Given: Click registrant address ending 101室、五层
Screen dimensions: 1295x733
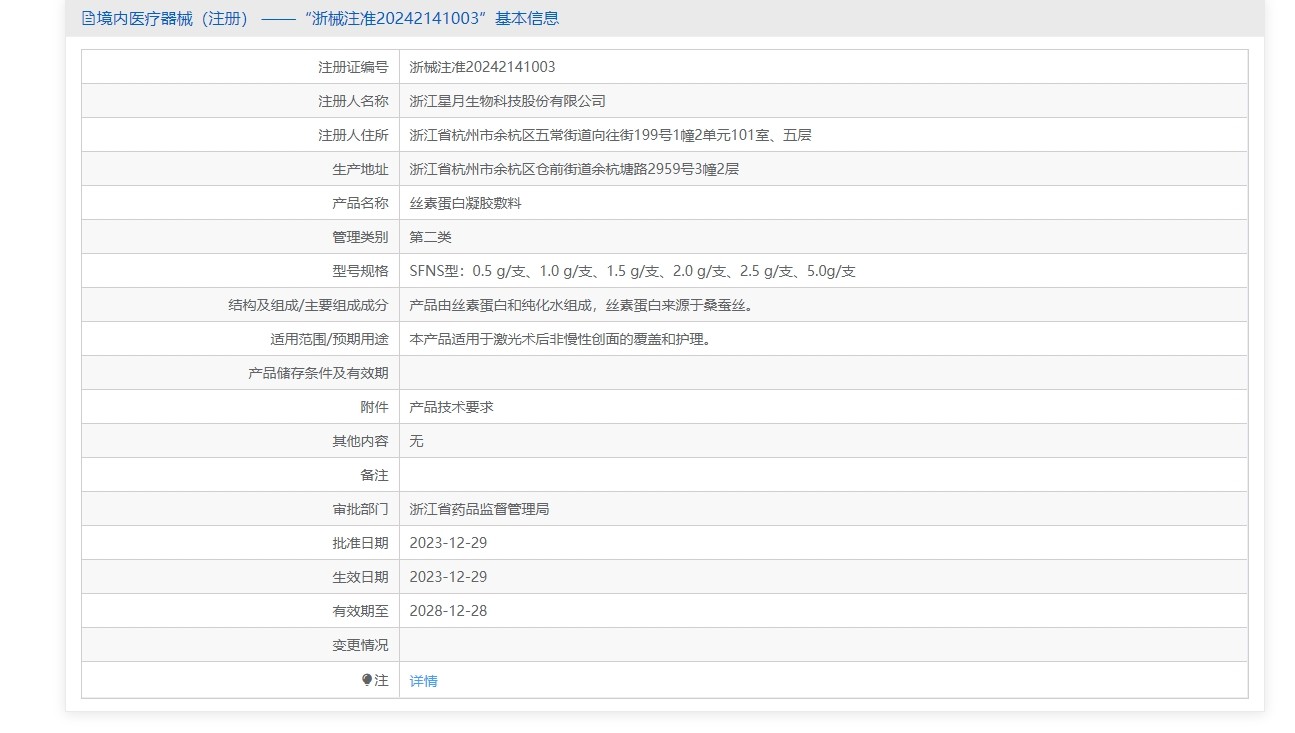Looking at the screenshot, I should pos(611,135).
